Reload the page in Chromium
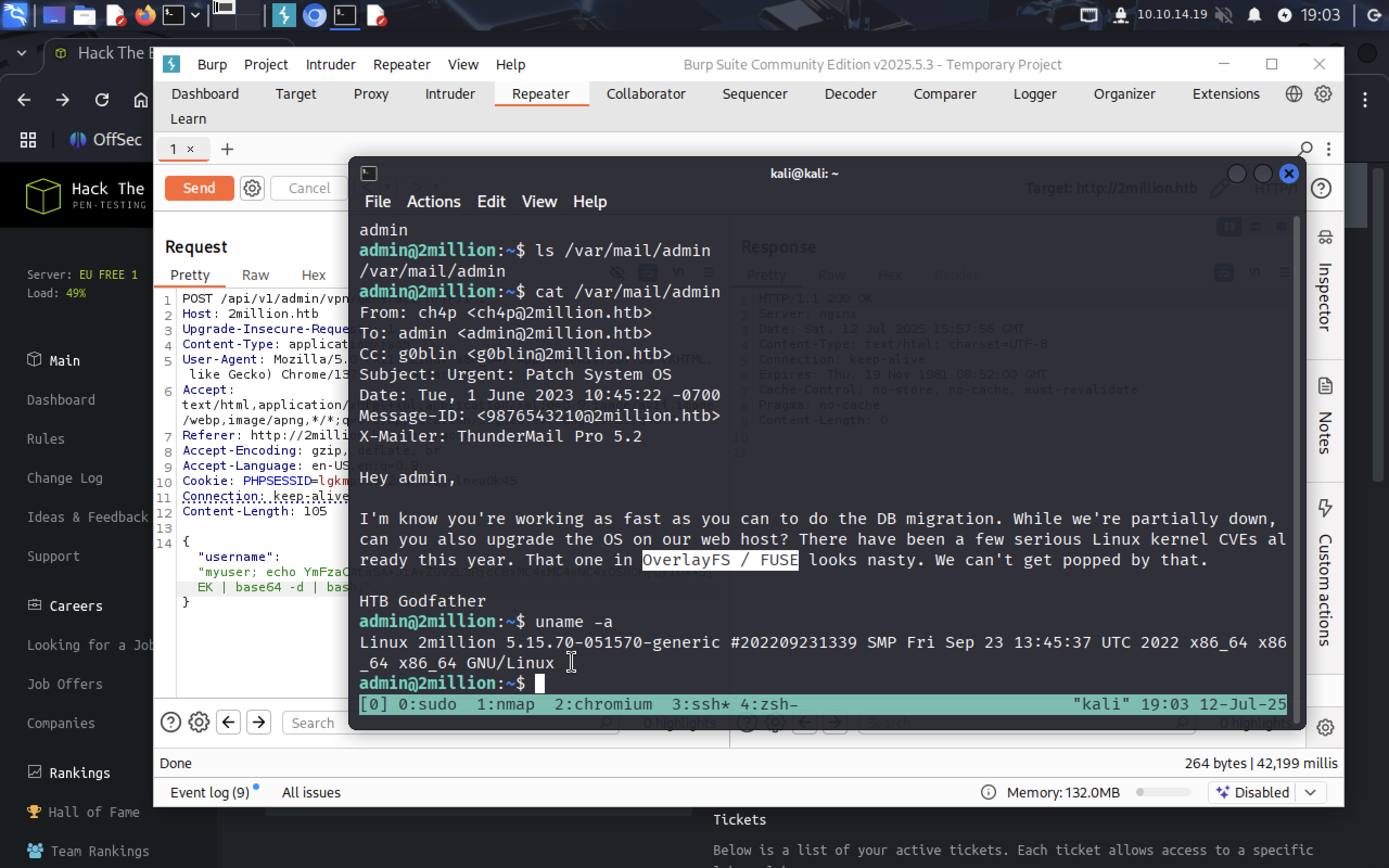1389x868 pixels. point(101,100)
